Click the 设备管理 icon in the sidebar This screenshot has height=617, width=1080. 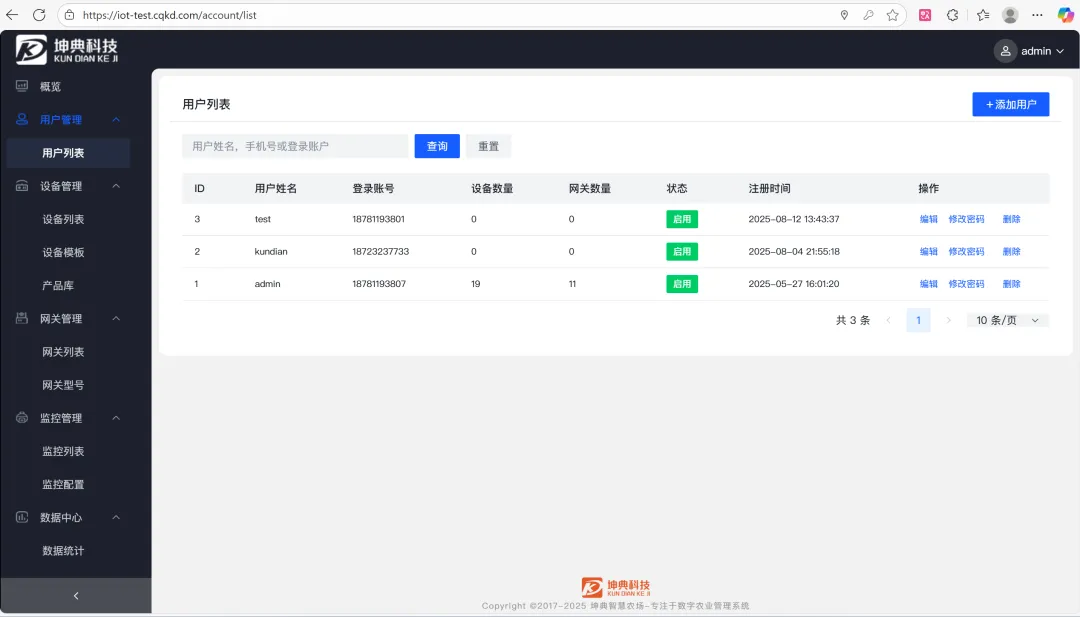22,186
